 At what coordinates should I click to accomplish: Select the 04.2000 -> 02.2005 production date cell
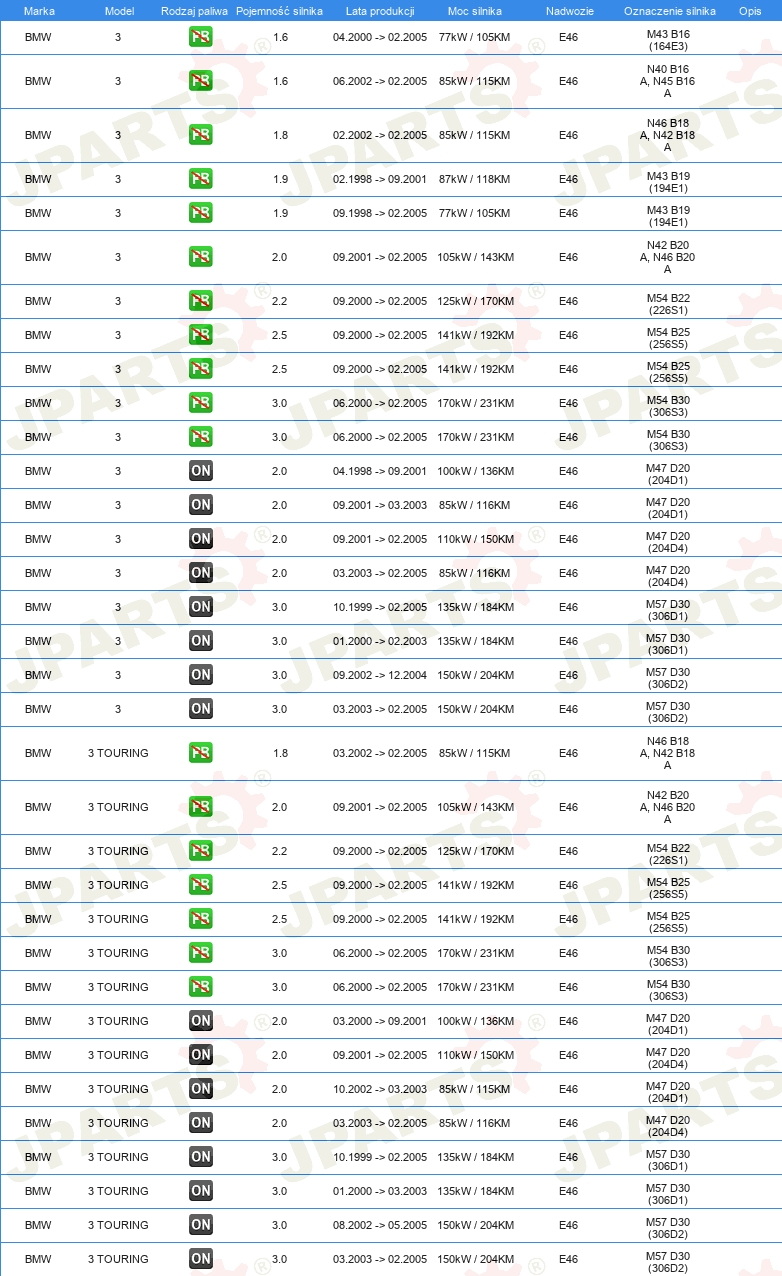[x=380, y=37]
